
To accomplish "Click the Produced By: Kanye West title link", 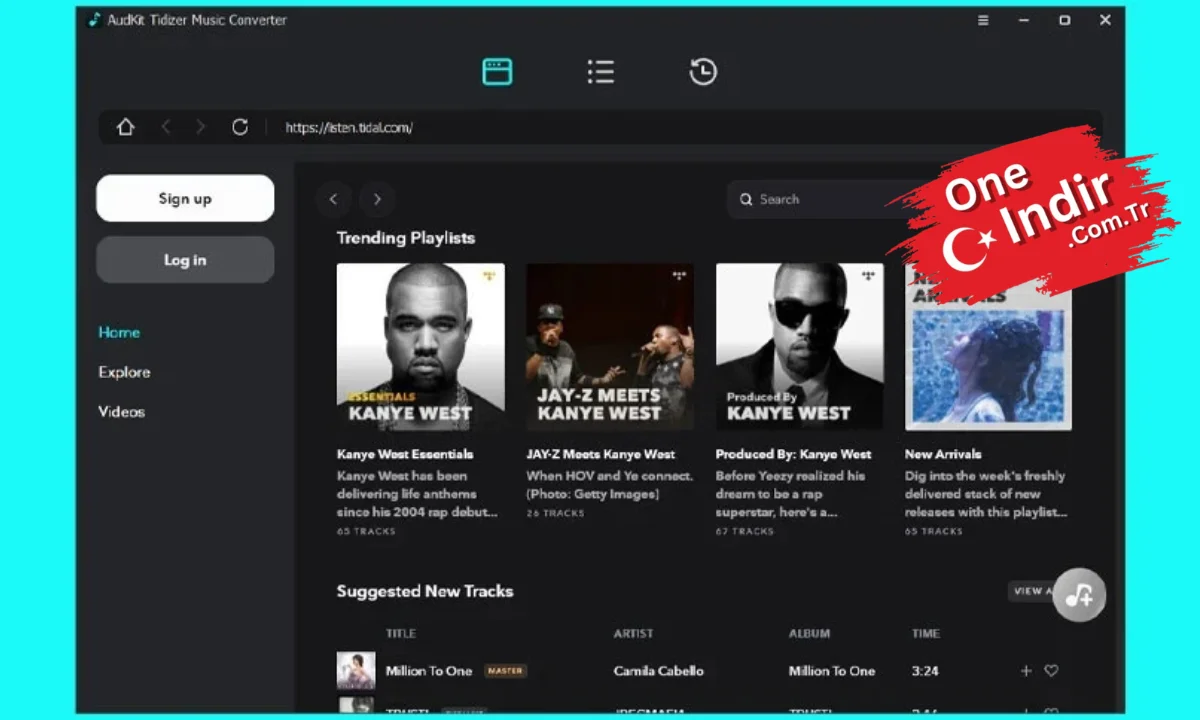I will (x=793, y=454).
